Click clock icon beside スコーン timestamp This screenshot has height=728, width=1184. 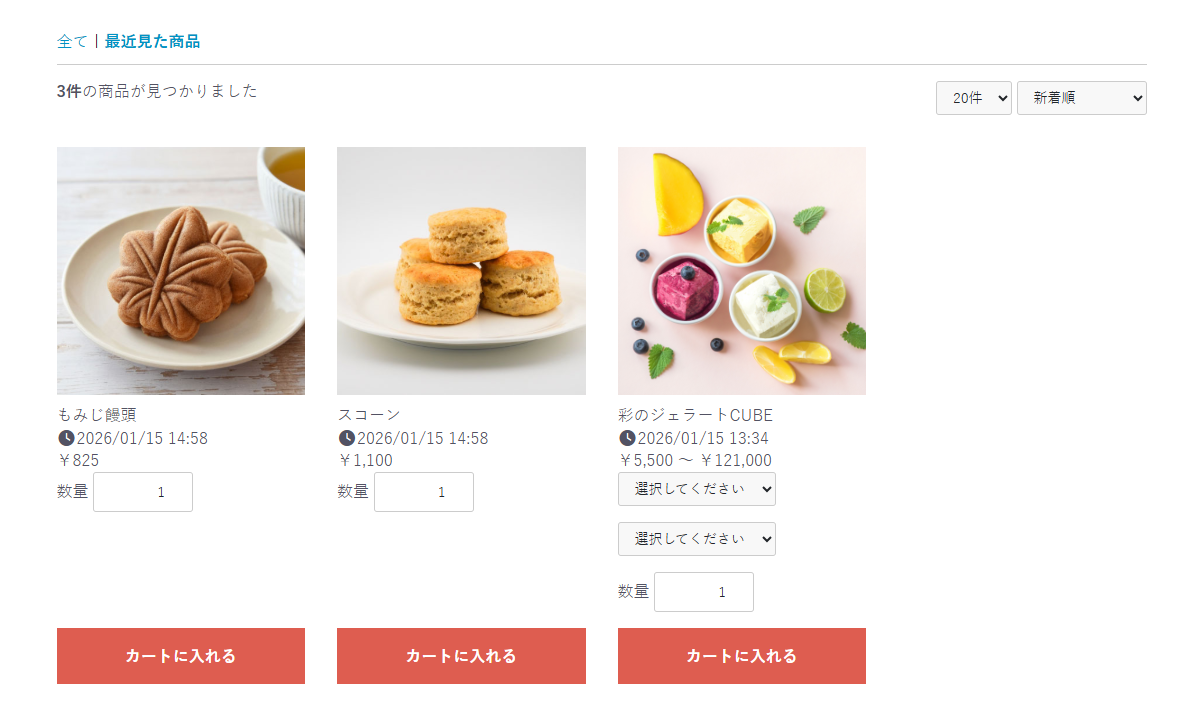(347, 438)
